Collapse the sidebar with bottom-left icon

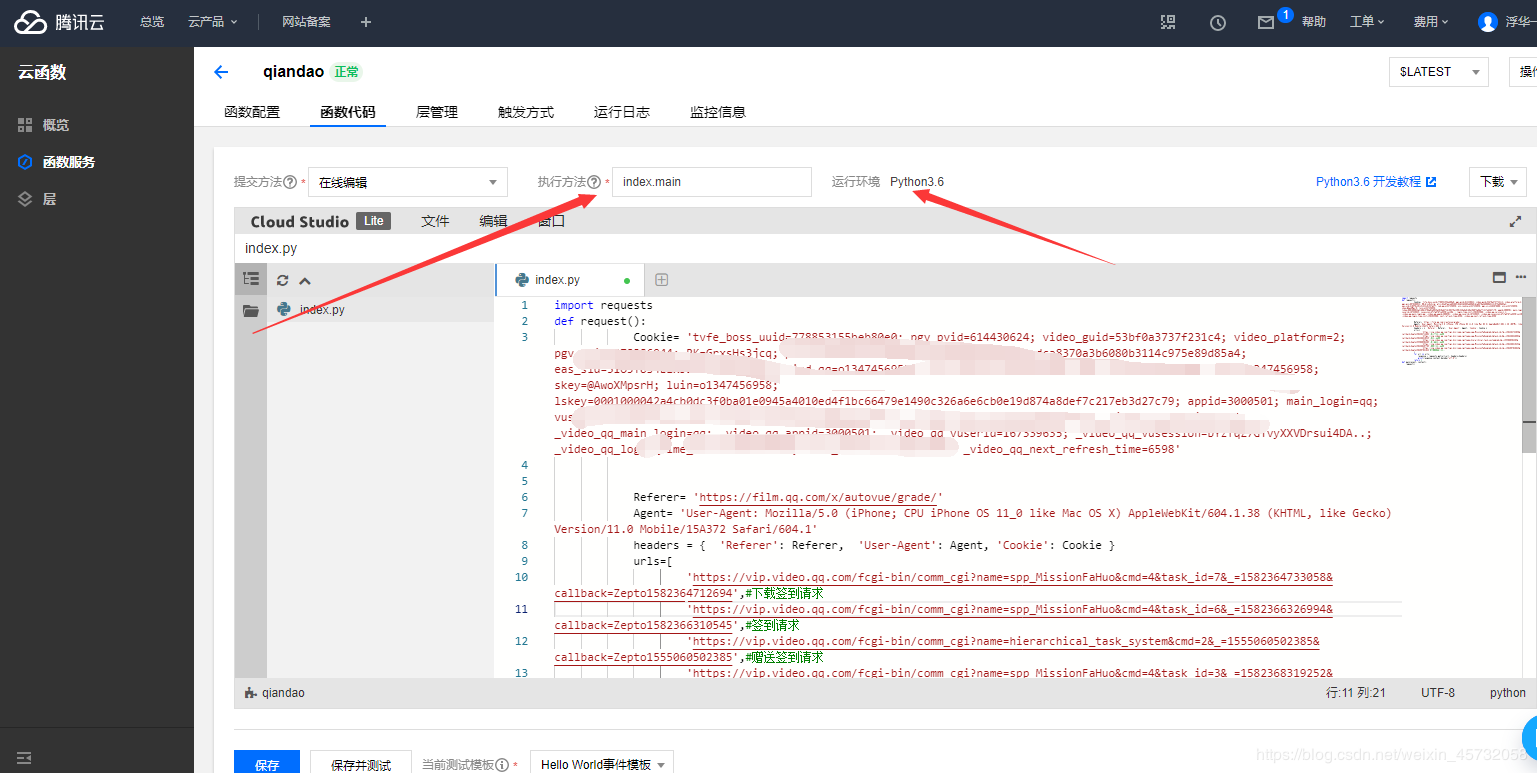pos(24,757)
